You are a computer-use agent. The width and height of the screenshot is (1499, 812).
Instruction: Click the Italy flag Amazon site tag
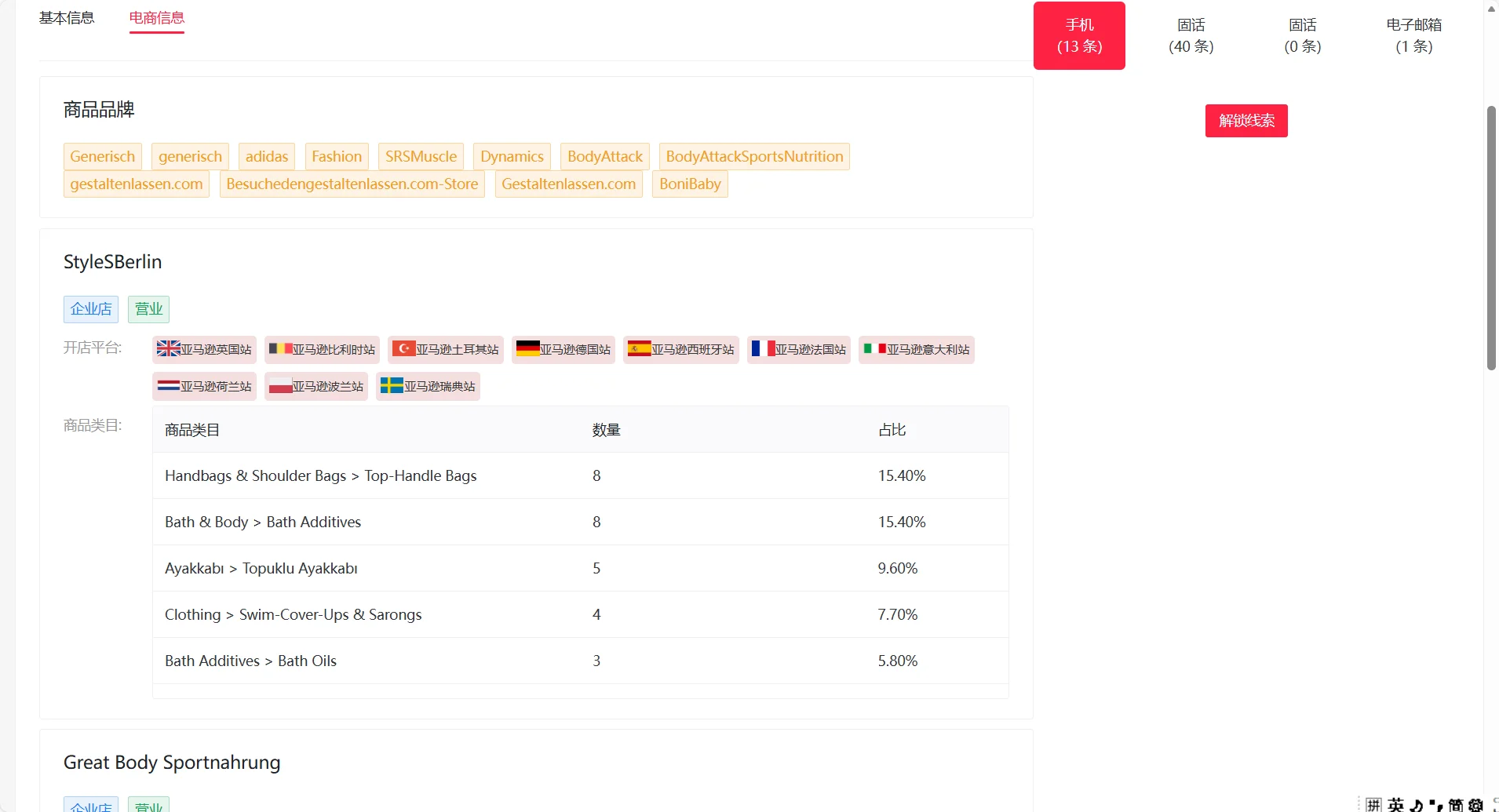pyautogui.click(x=917, y=349)
